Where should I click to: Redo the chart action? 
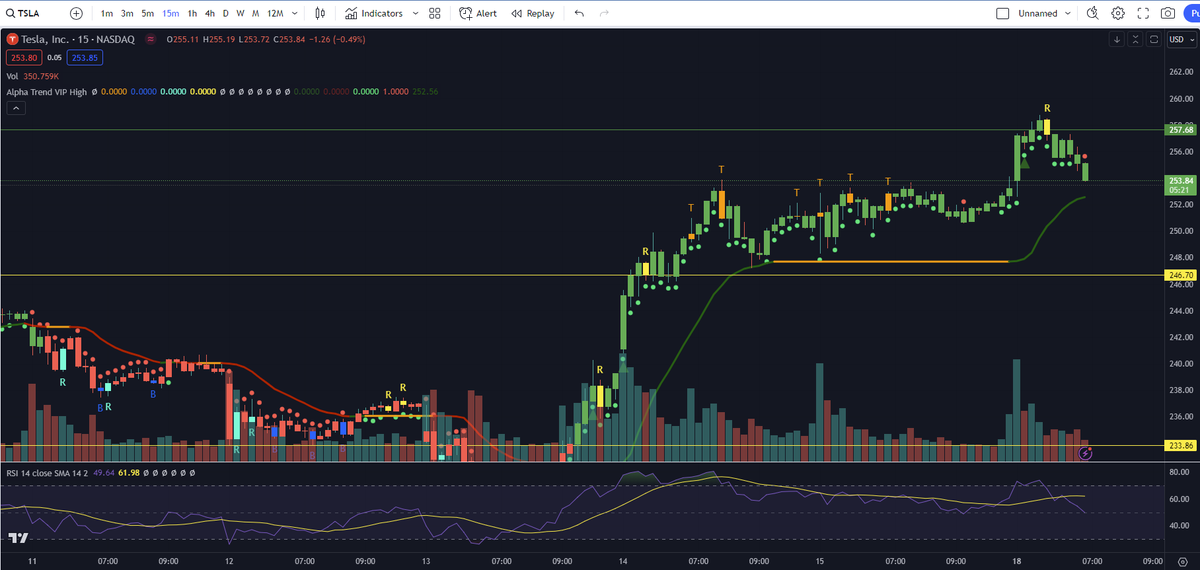click(x=603, y=14)
